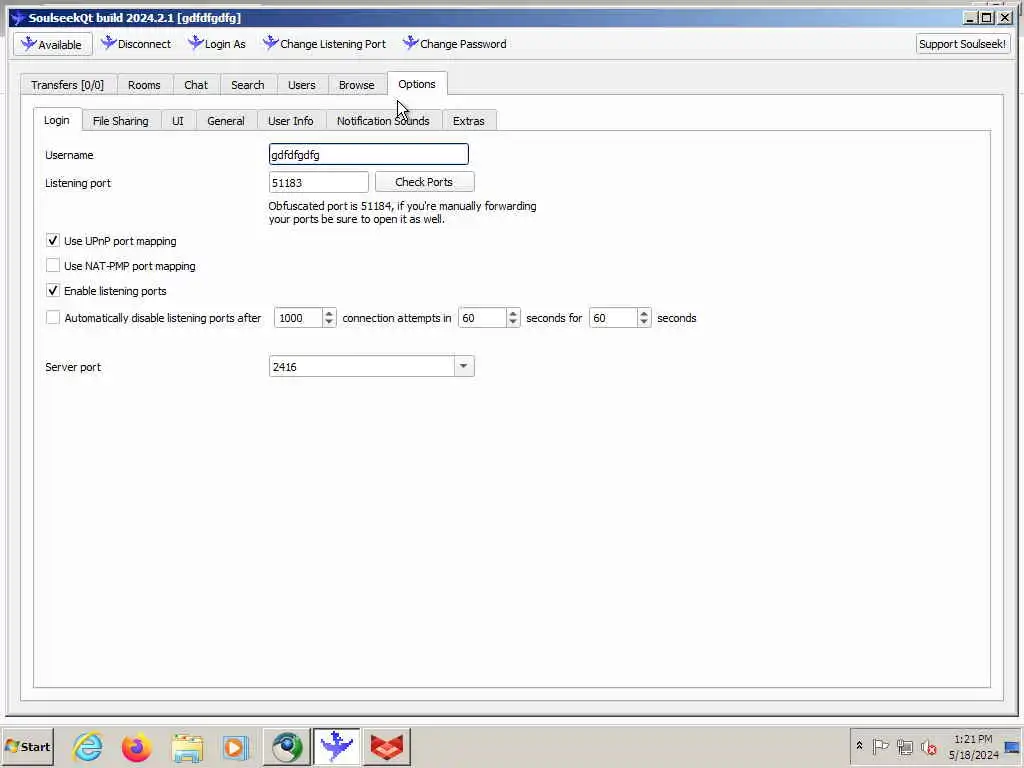The height and width of the screenshot is (768, 1024).
Task: Click the Check Ports button
Action: [424, 182]
